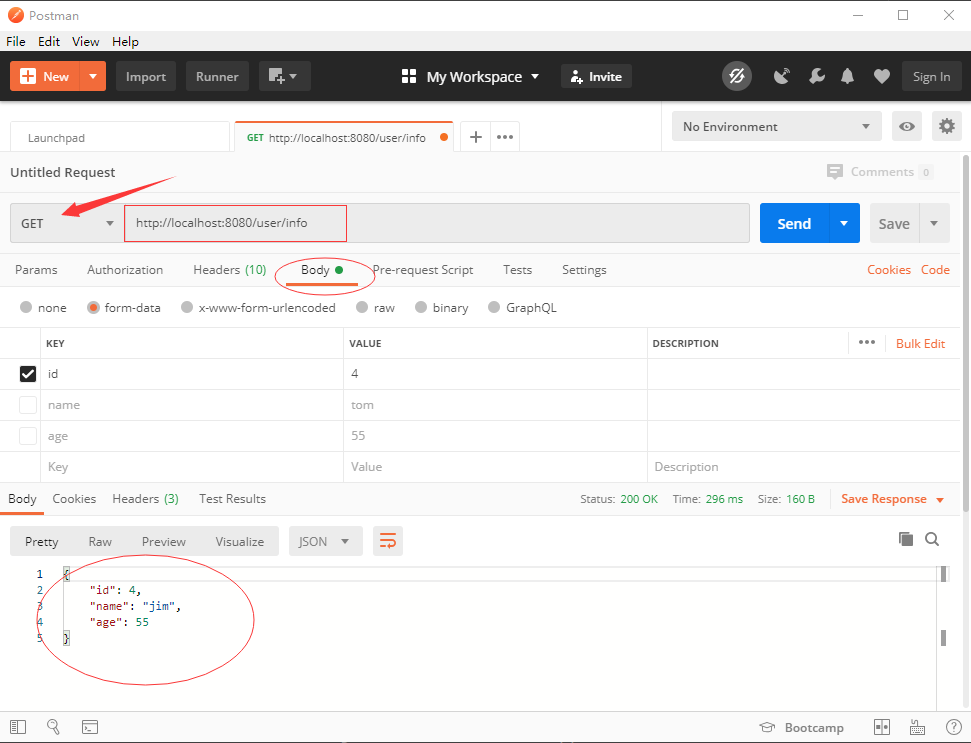Open the orange Code link
The height and width of the screenshot is (743, 971).
(x=935, y=270)
